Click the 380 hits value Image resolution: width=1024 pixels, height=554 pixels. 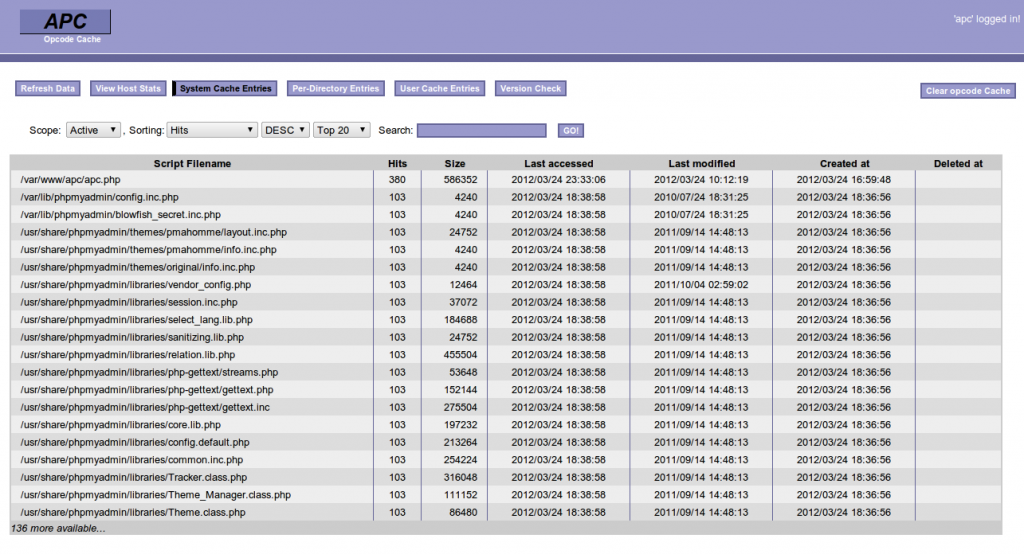pos(397,180)
